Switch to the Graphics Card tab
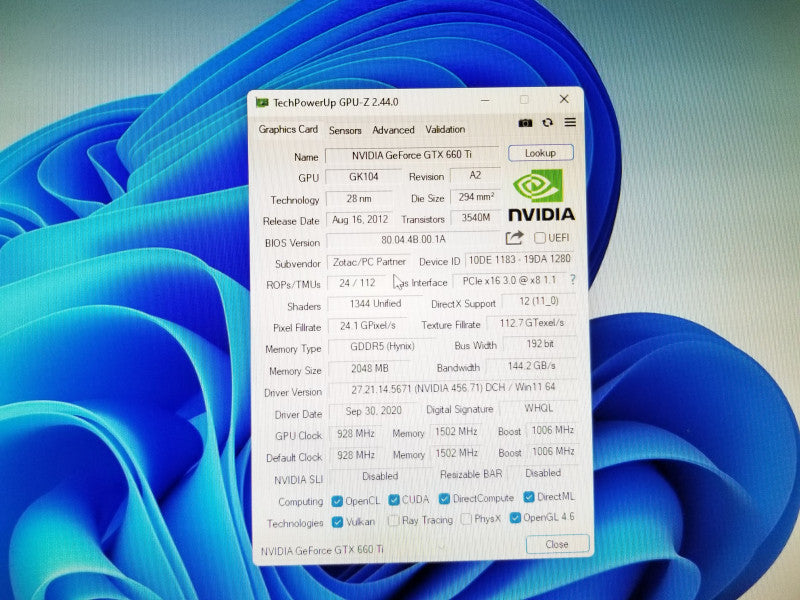This screenshot has width=800, height=600. 288,130
